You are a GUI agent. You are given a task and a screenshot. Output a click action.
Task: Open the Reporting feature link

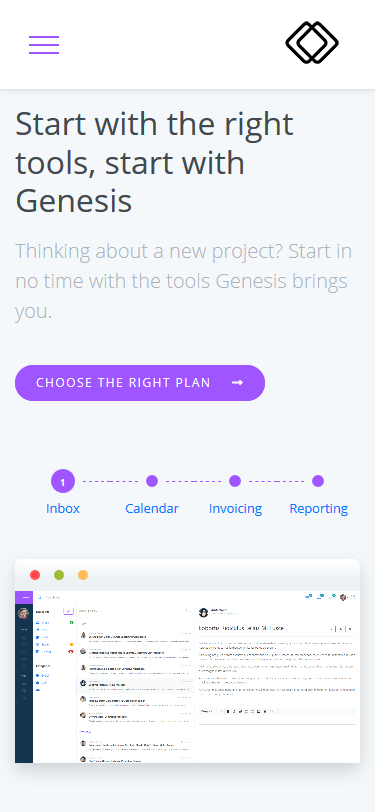pos(319,509)
